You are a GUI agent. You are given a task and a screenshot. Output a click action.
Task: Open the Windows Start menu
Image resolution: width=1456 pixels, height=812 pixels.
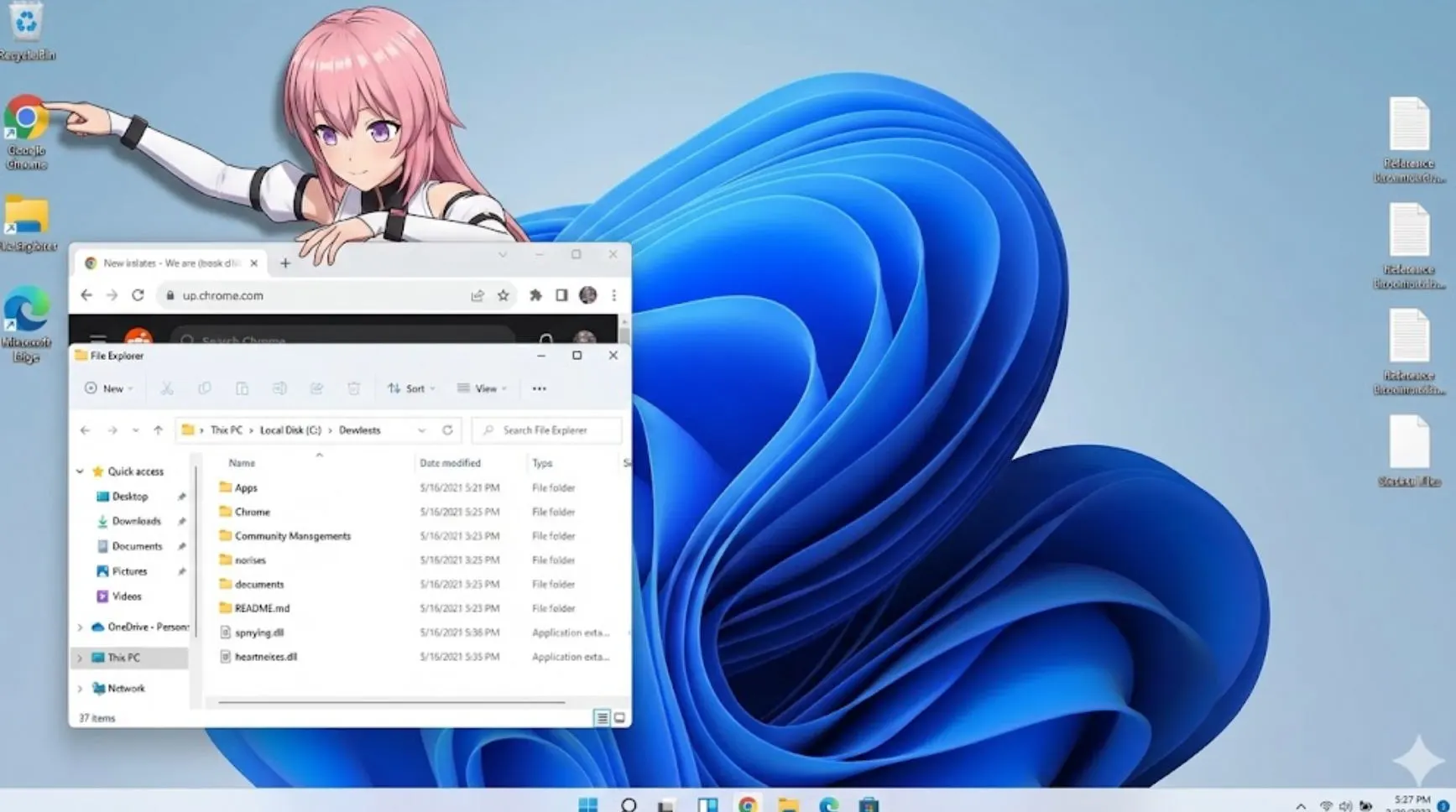(x=587, y=804)
